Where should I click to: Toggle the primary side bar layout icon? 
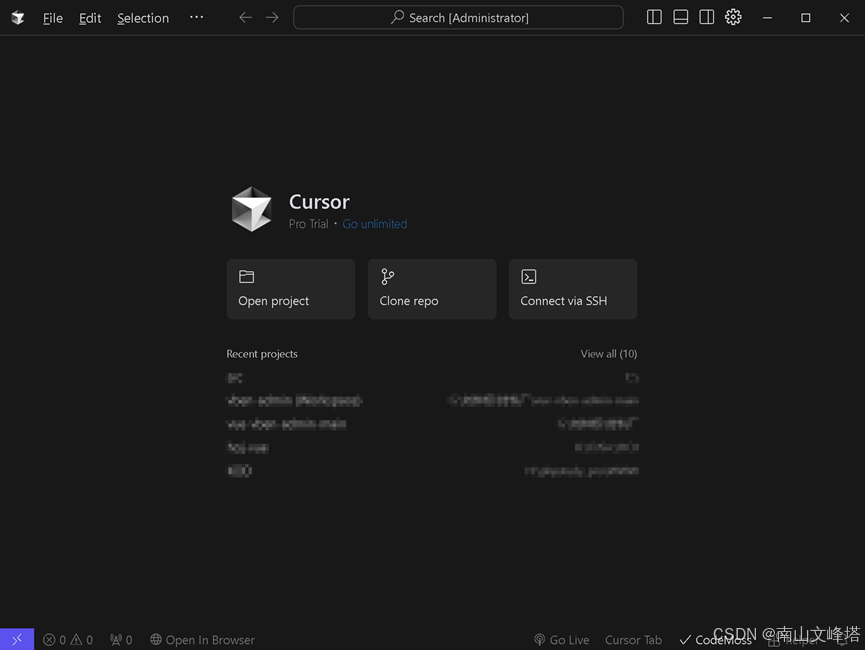654,17
